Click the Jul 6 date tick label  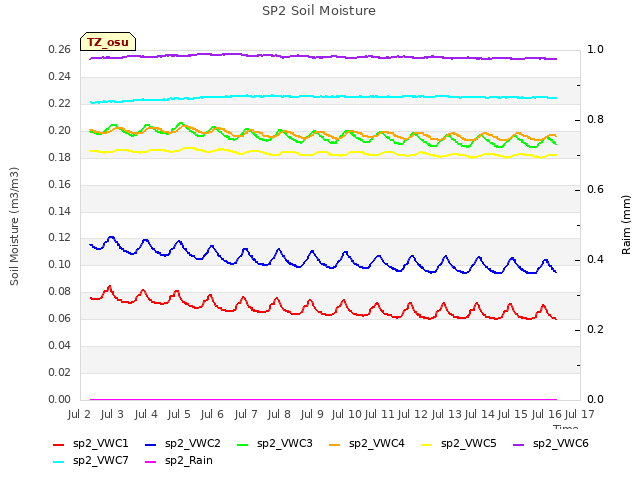pos(212,415)
